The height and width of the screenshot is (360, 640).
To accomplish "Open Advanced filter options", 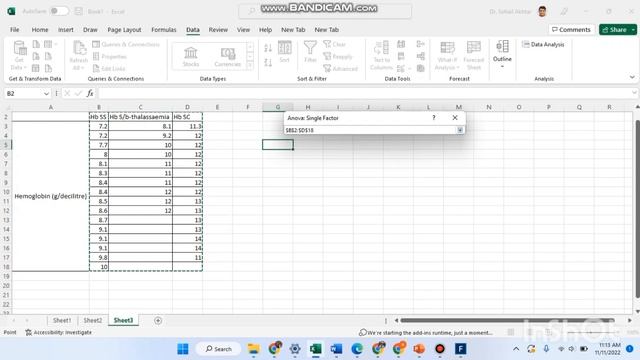I will point(340,69).
